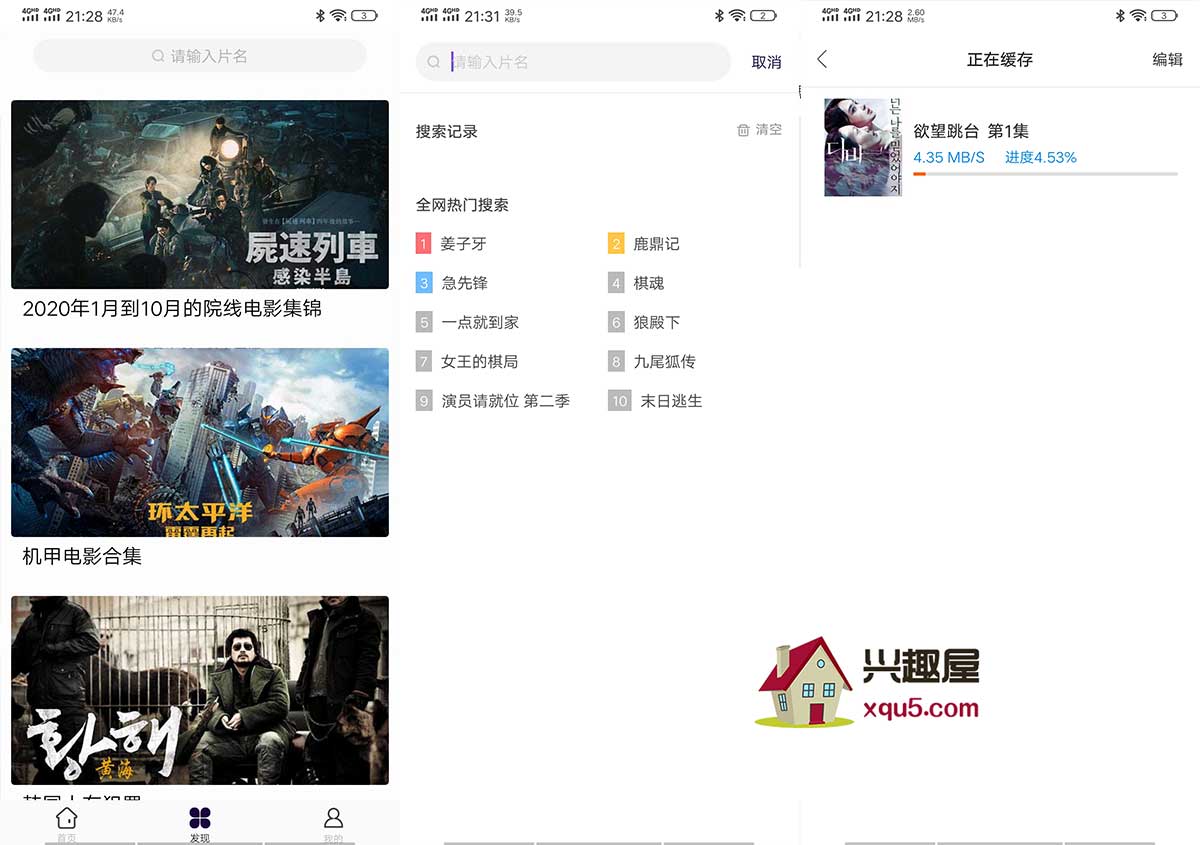Tap the 4.35 MB/S download speed
The width and height of the screenshot is (1200, 845).
[x=949, y=157]
